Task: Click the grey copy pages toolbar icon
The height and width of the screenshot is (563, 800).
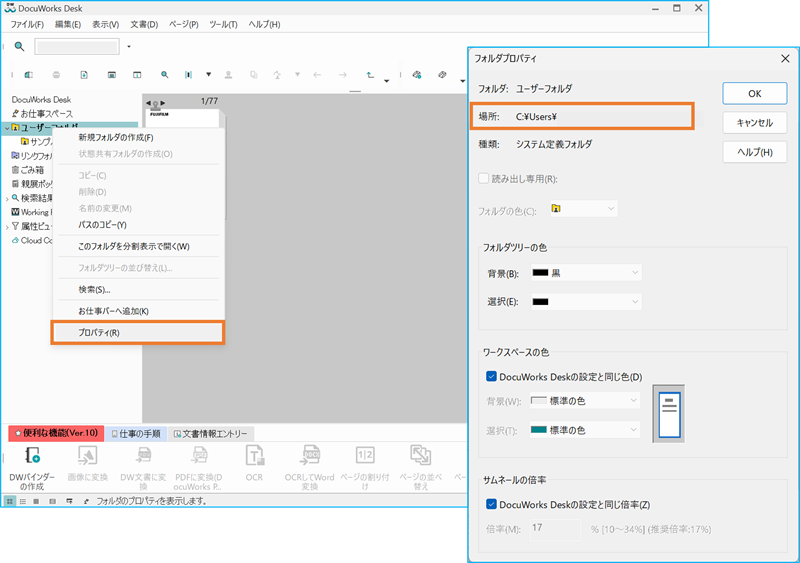Action: (254, 75)
